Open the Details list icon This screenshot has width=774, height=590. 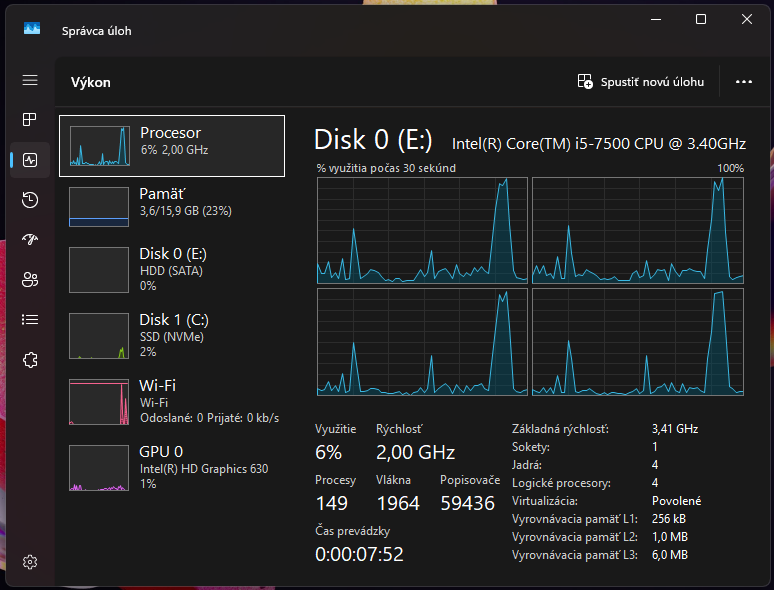tap(30, 320)
